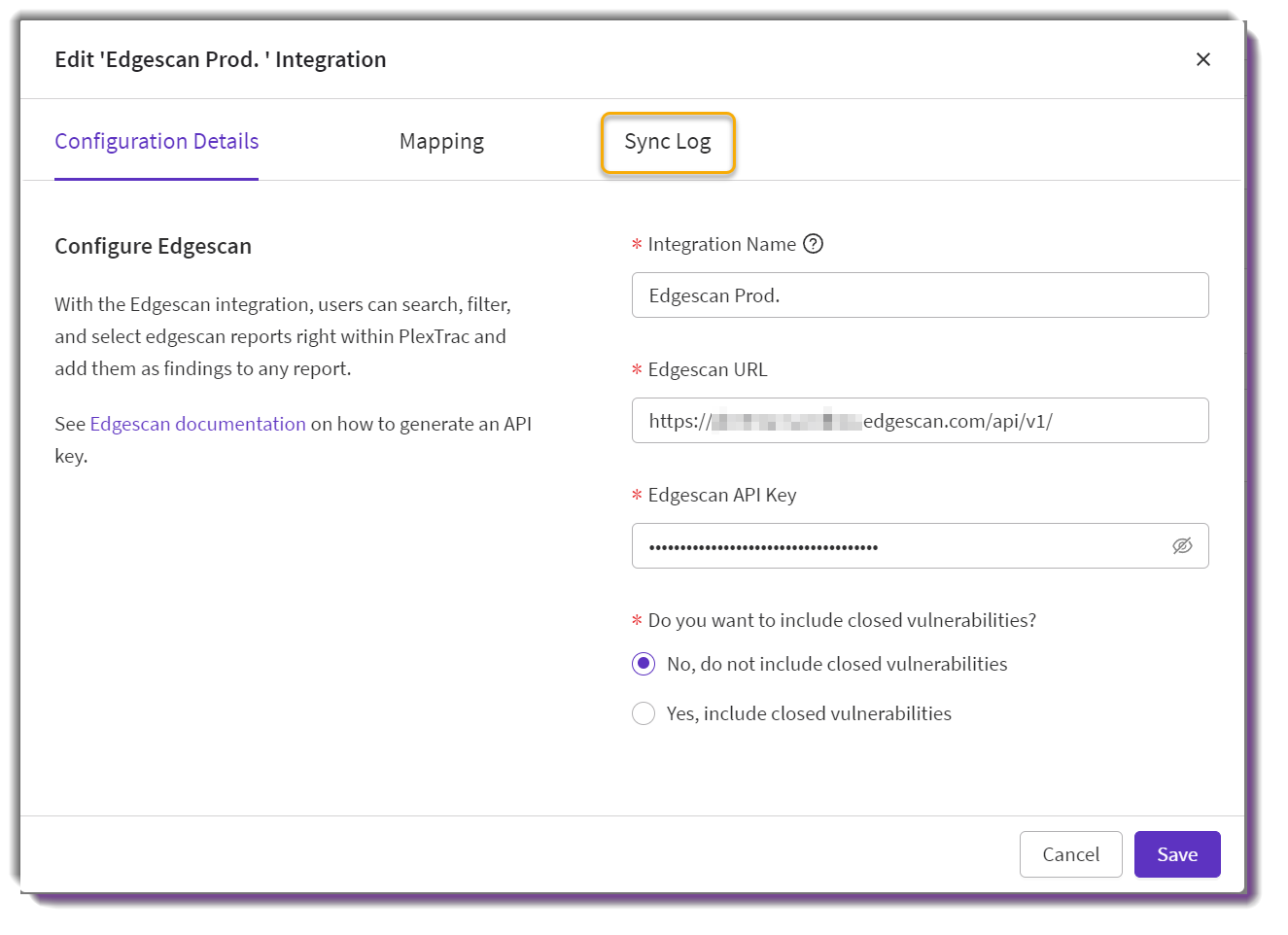The width and height of the screenshot is (1288, 935).
Task: Select 'Yes, include closed vulnerabilities'
Action: [644, 713]
